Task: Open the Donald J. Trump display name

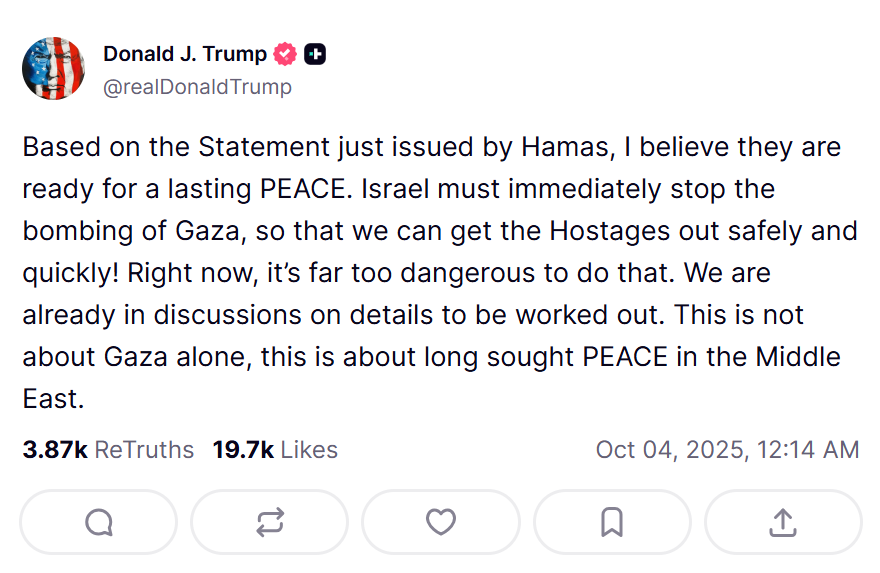Action: tap(185, 54)
